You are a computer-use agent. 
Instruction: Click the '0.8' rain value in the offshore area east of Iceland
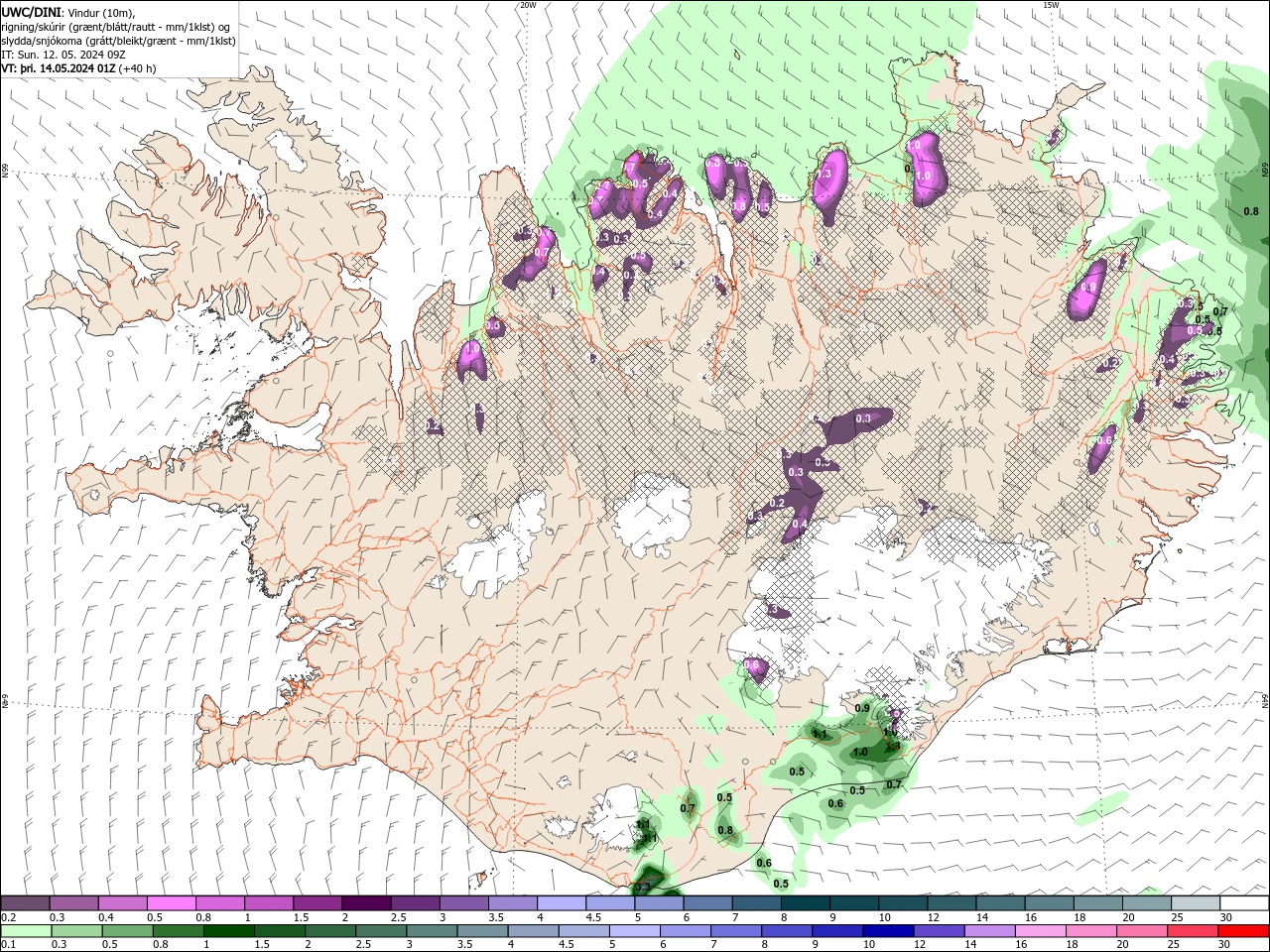click(1251, 211)
